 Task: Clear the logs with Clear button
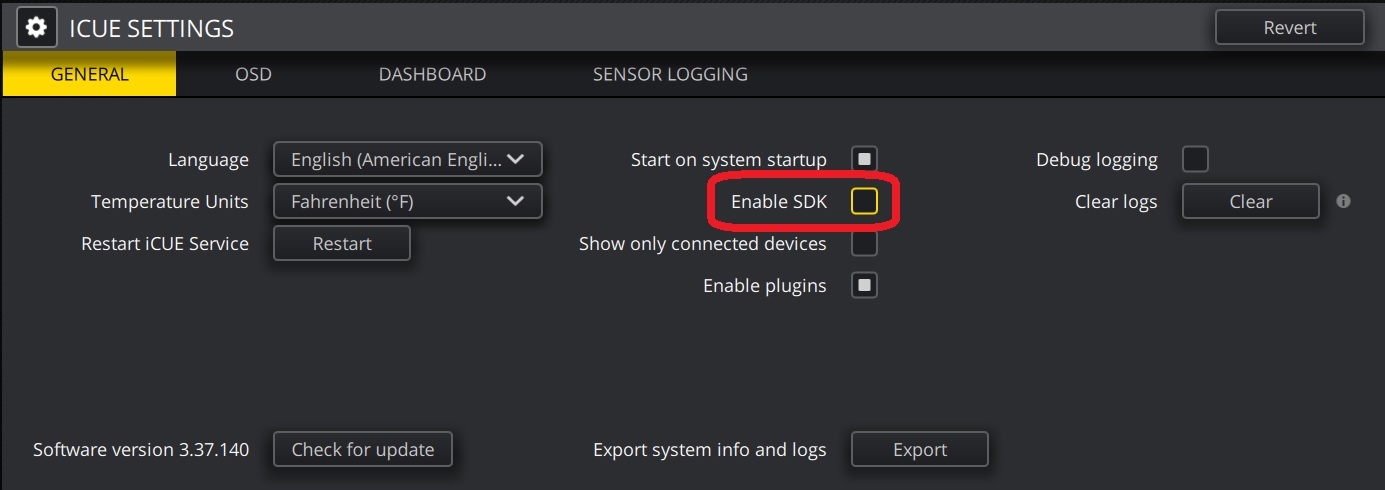(x=1251, y=201)
